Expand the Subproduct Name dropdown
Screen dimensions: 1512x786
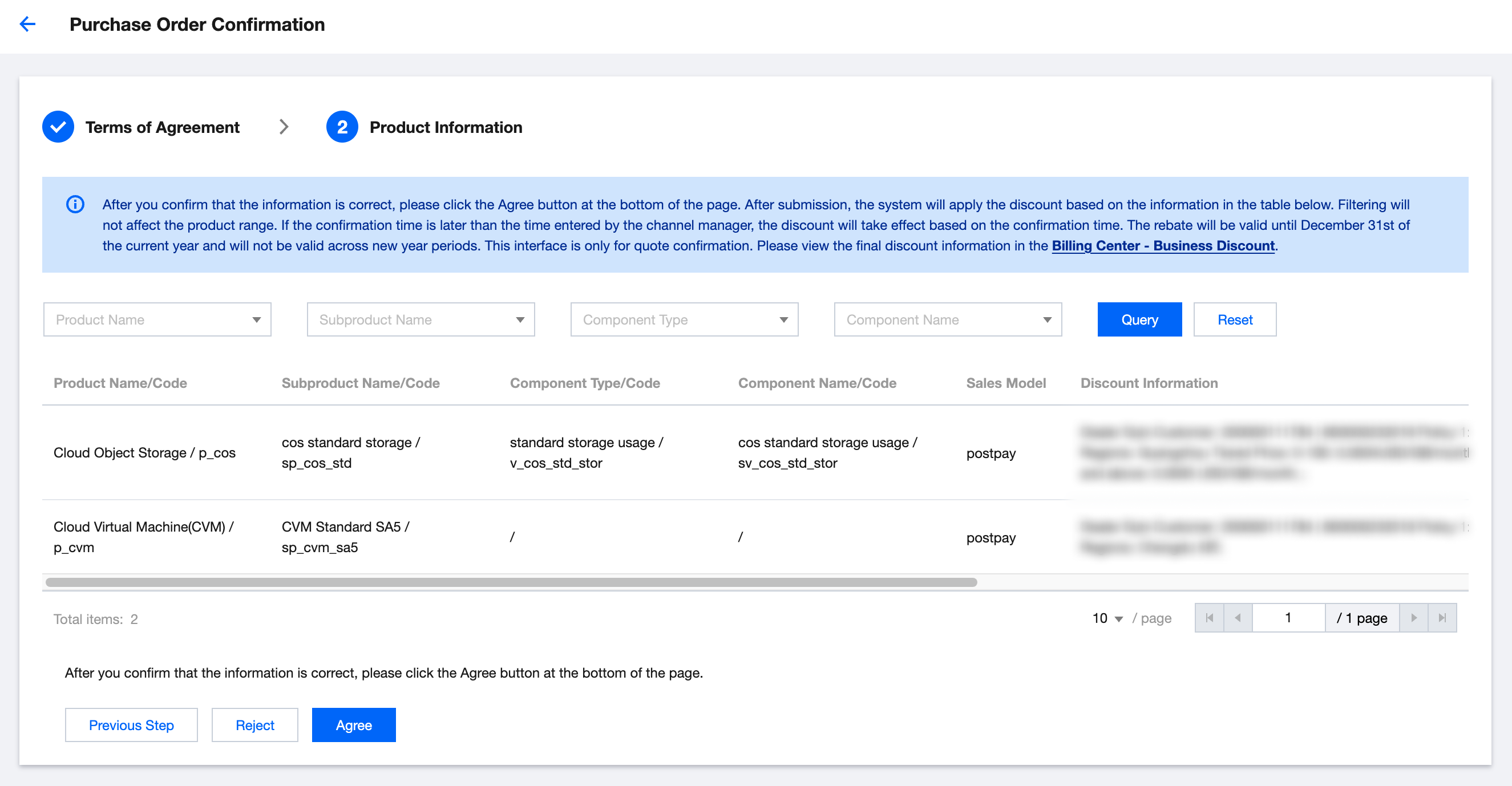[x=421, y=319]
